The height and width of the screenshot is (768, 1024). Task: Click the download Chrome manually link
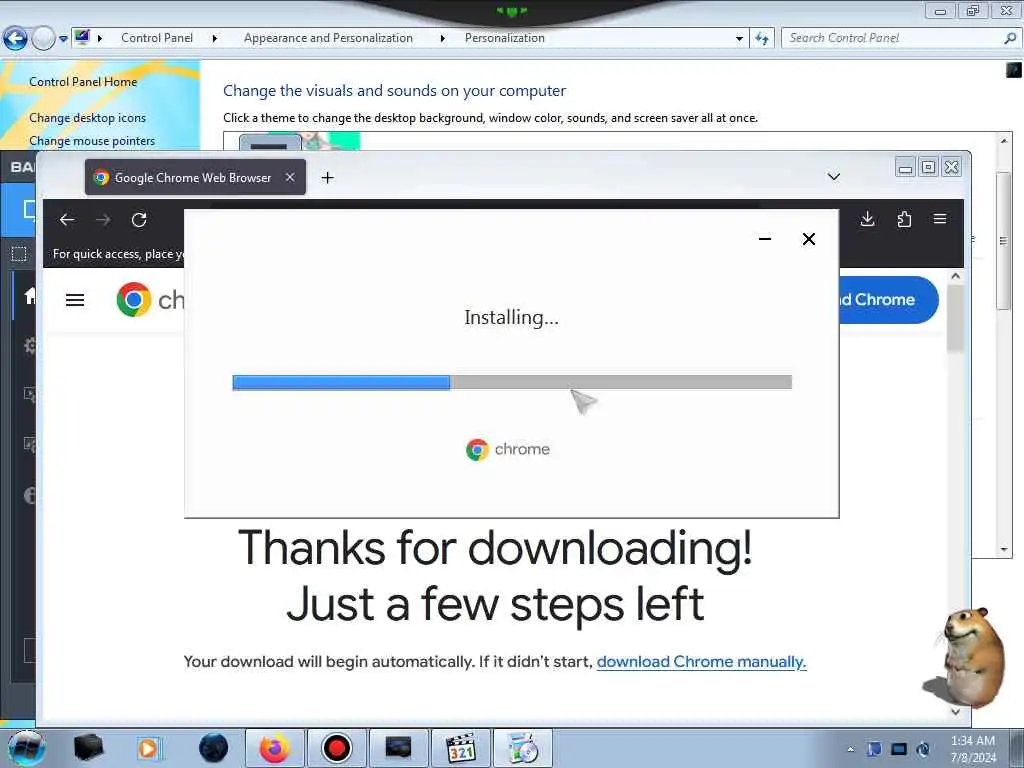tap(701, 662)
